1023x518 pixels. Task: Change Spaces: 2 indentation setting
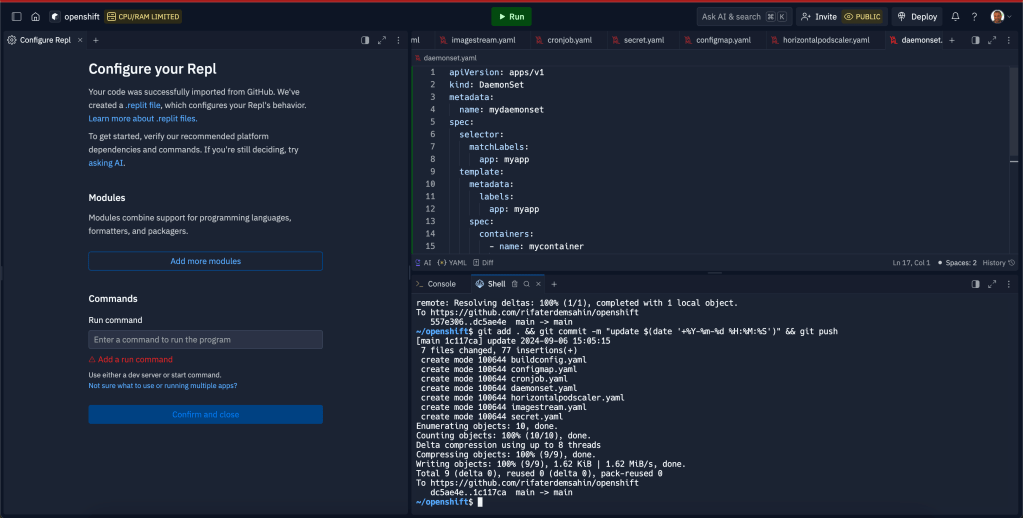(x=957, y=263)
